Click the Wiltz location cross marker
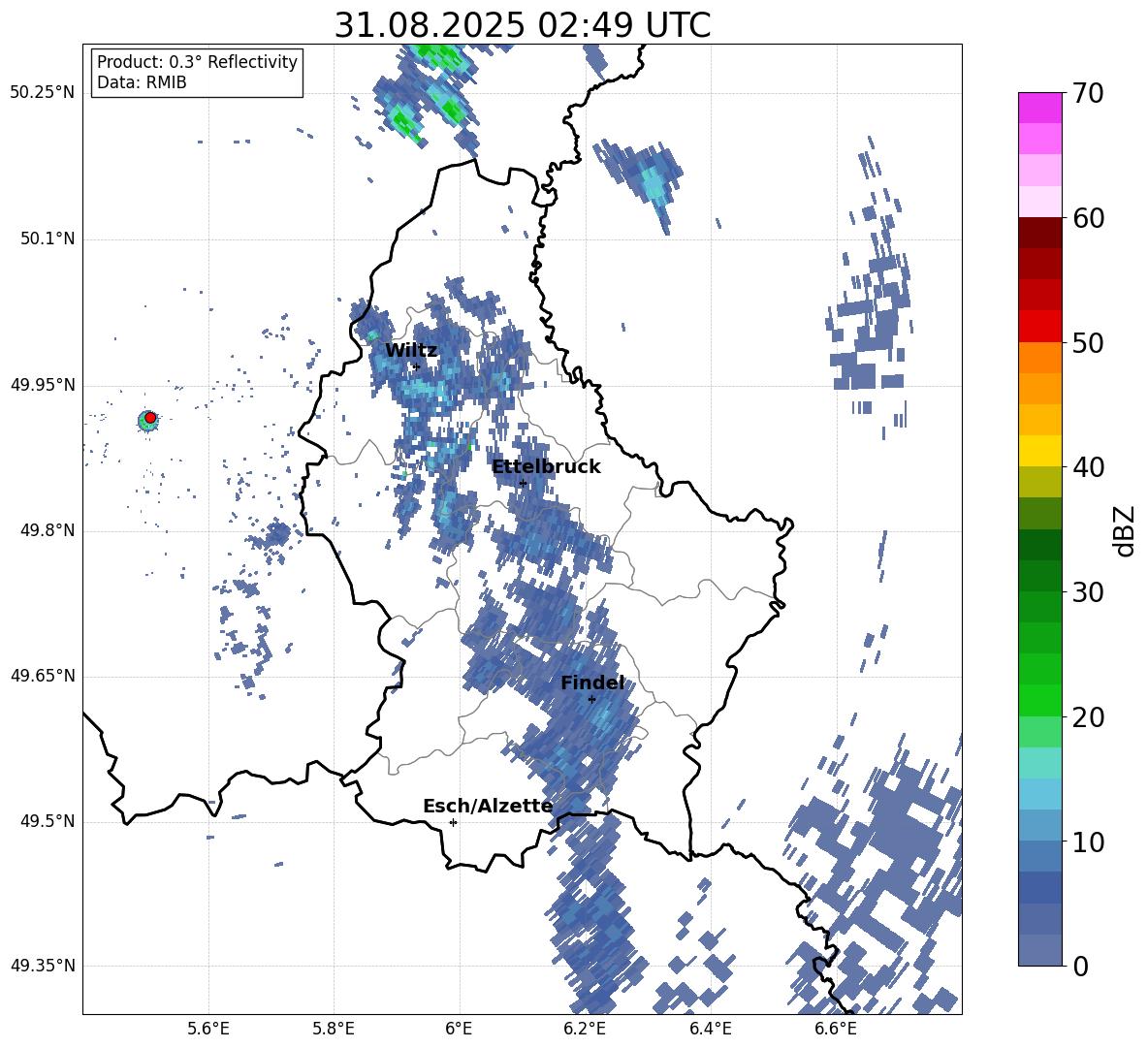The height and width of the screenshot is (1048, 1148). click(x=416, y=366)
